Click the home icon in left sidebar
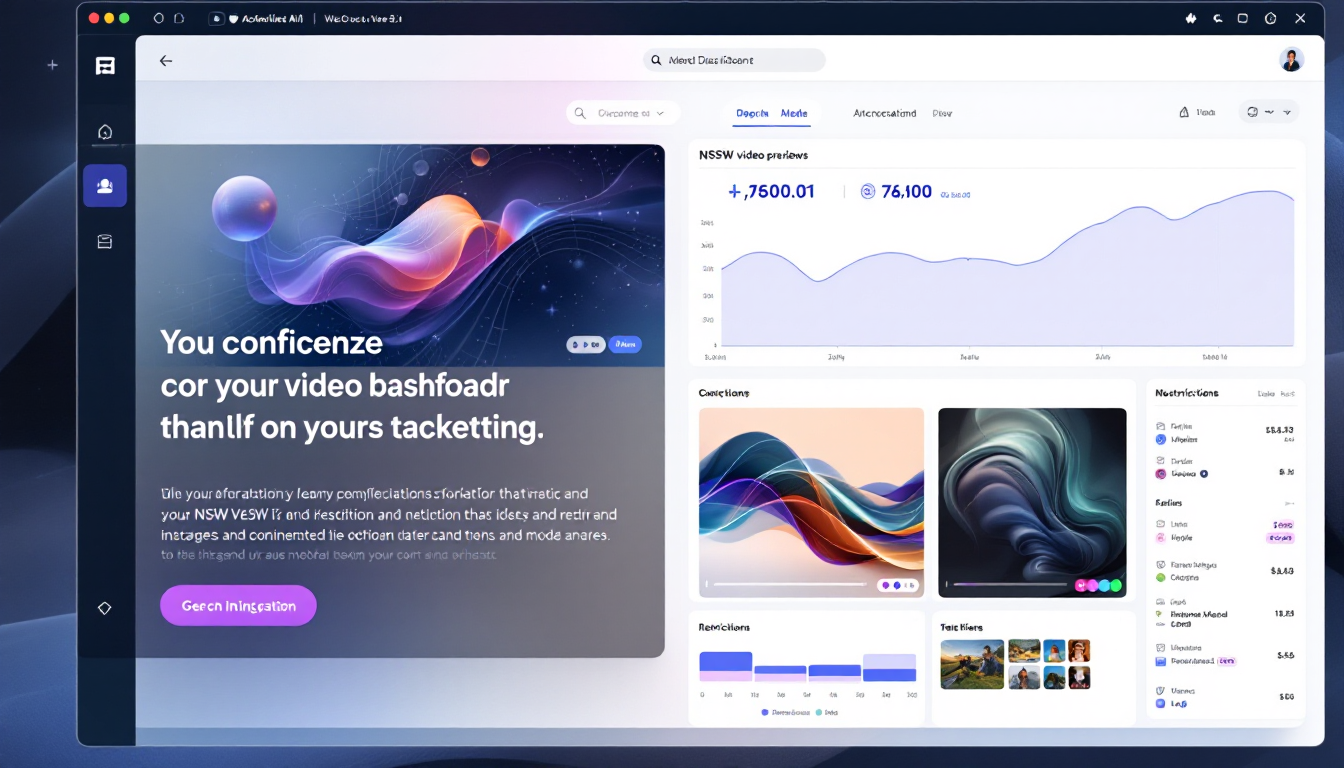This screenshot has height=768, width=1344. pos(105,132)
